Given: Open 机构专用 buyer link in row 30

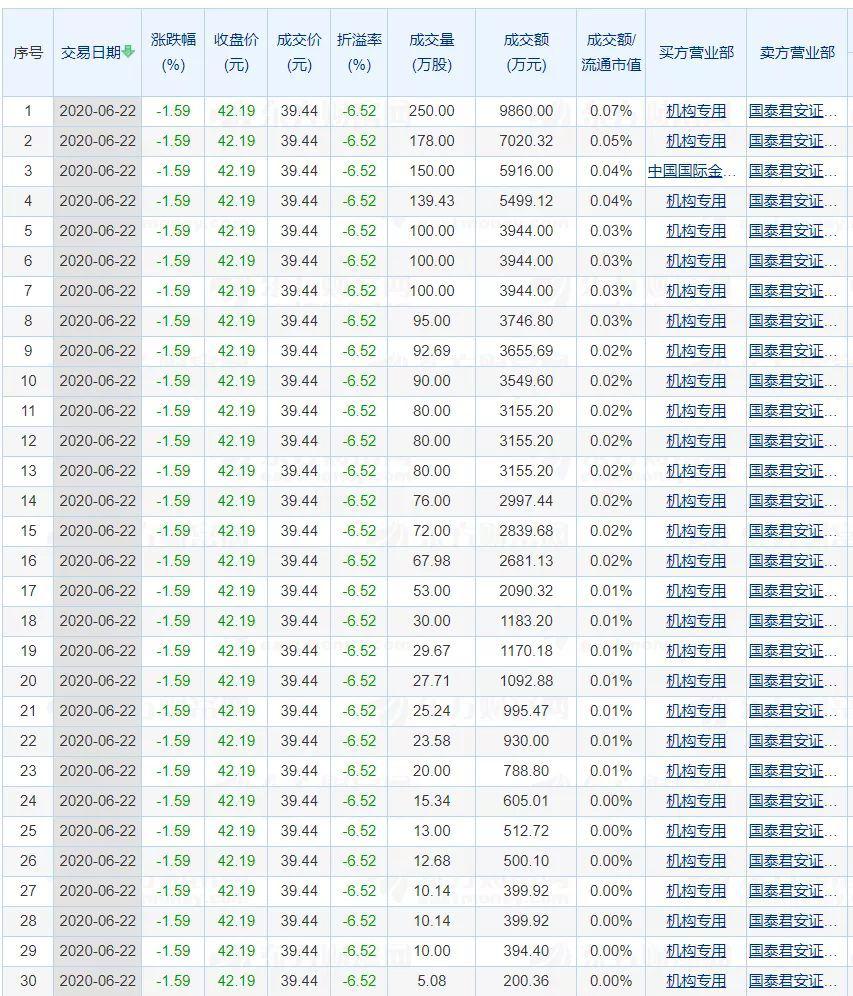Looking at the screenshot, I should click(696, 981).
